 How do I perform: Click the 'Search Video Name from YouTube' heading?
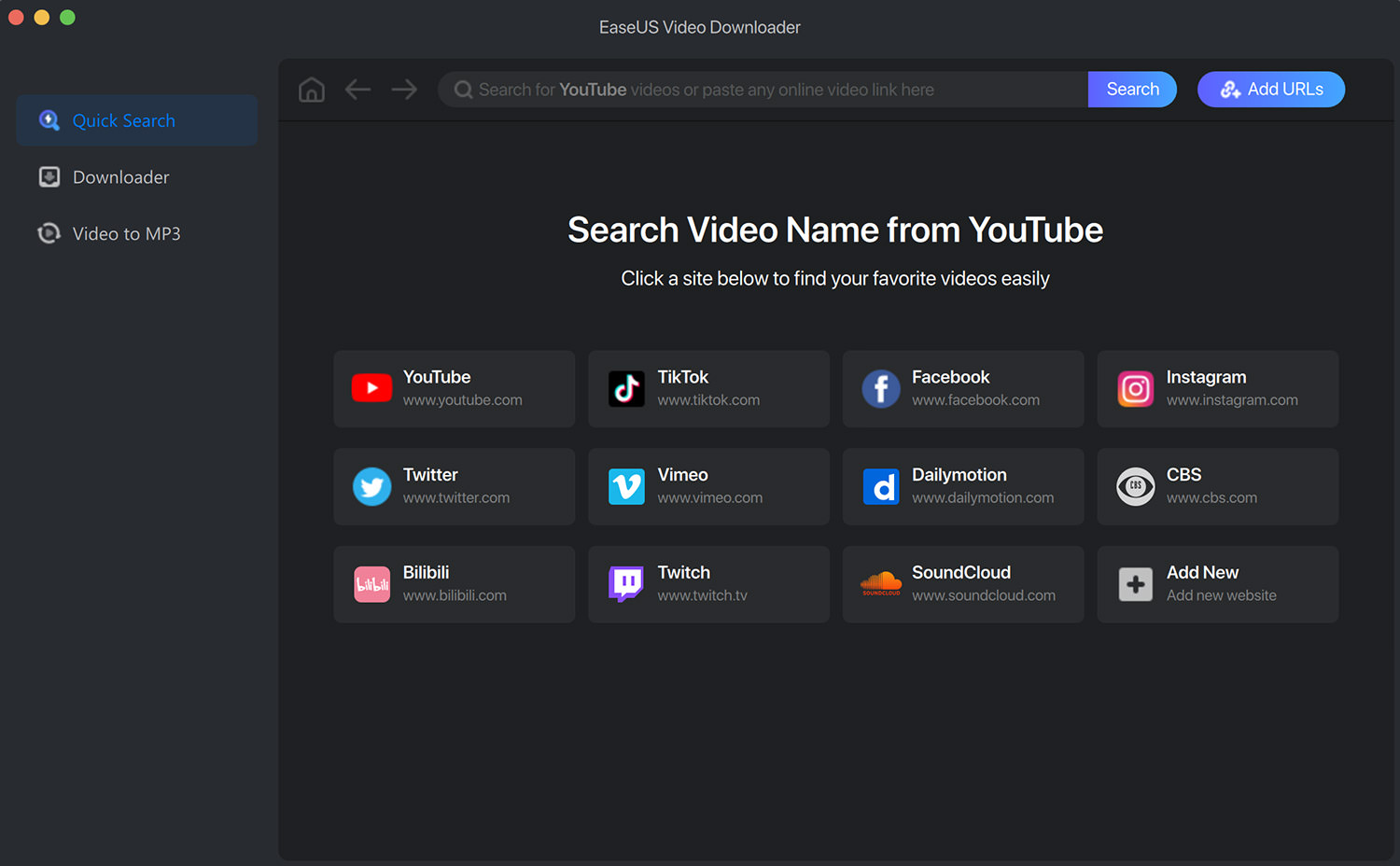click(835, 230)
